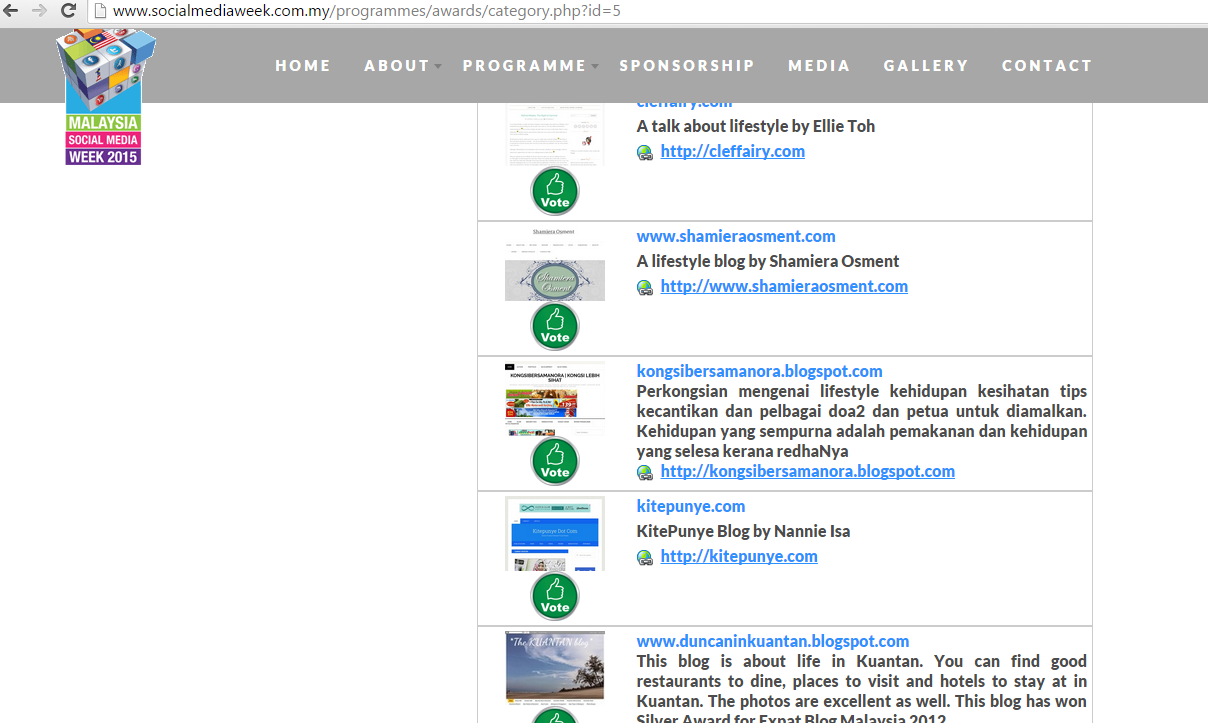Open the CONTACT page

1047,65
